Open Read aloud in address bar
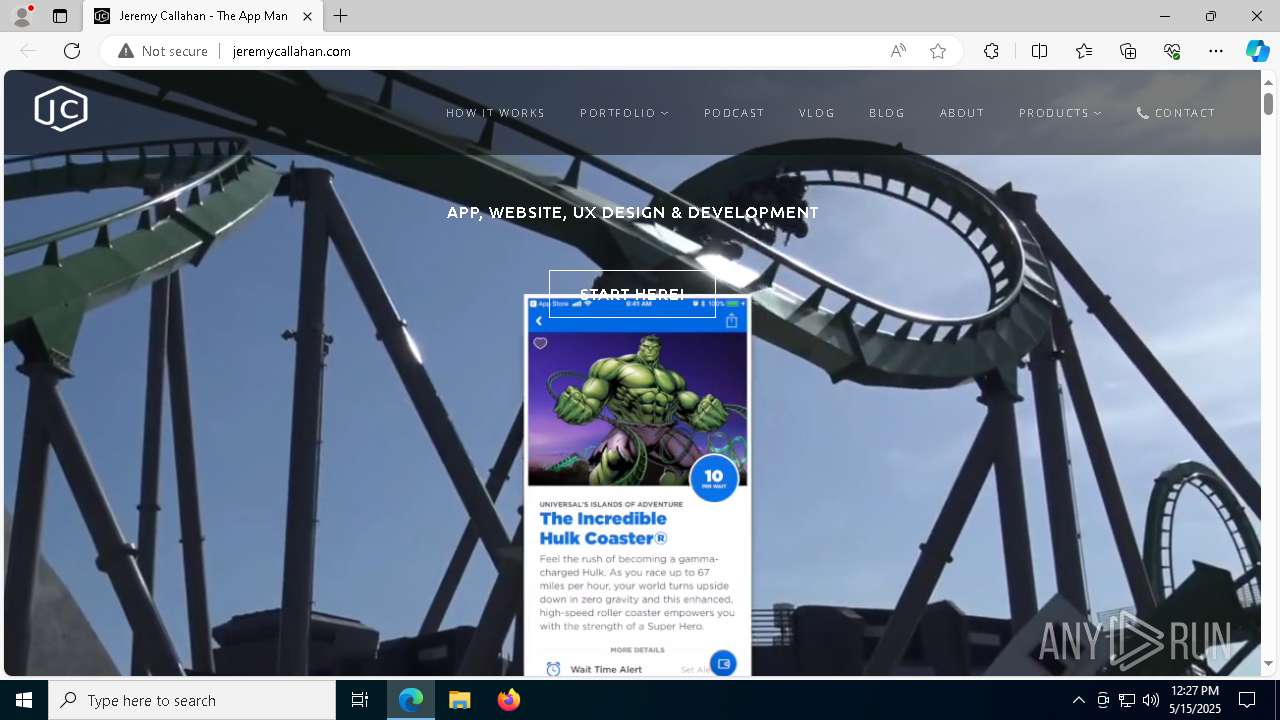 [x=898, y=51]
